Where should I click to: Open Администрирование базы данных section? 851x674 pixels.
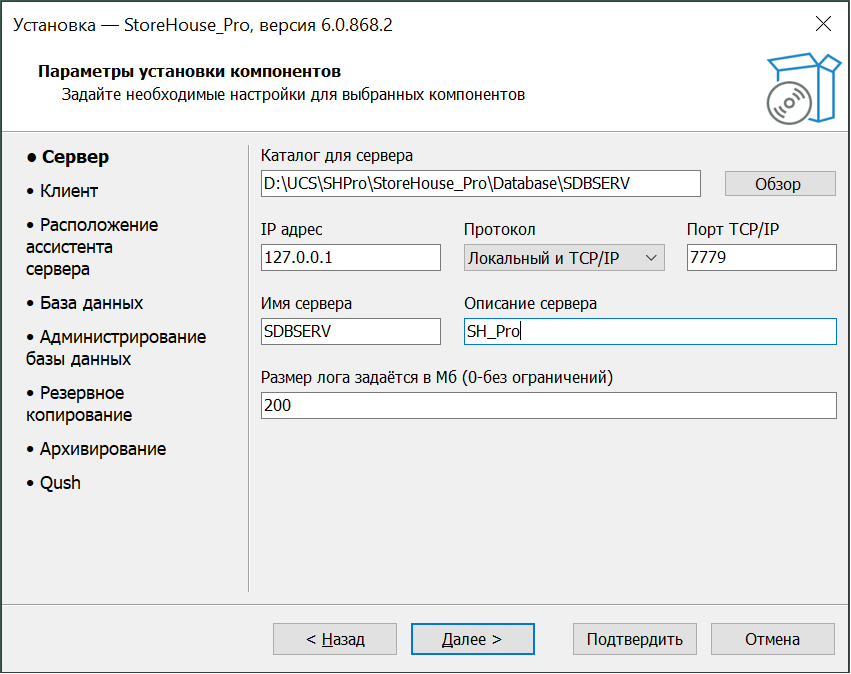click(115, 348)
